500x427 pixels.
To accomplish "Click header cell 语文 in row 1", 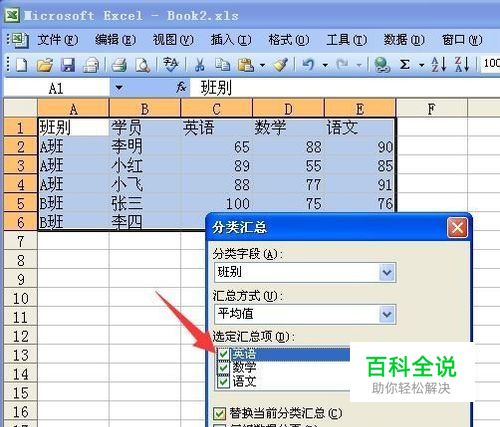I will (360, 127).
